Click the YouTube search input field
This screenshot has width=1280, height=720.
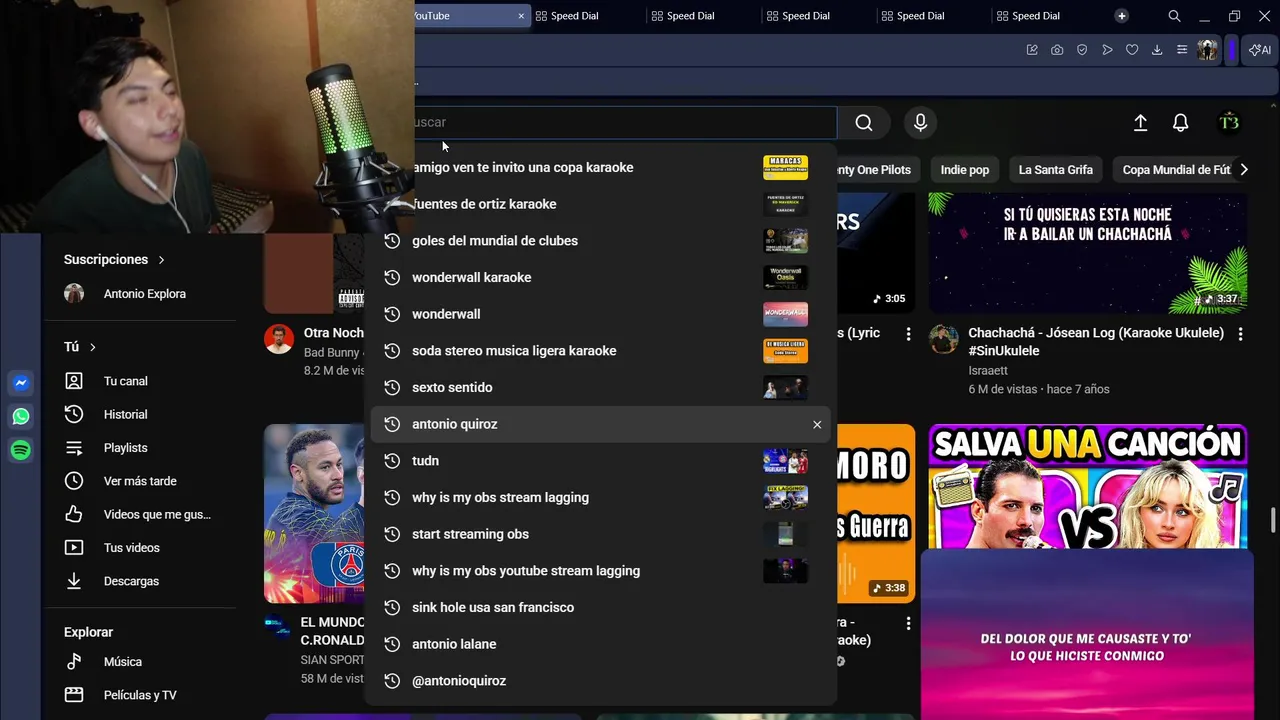pos(625,123)
